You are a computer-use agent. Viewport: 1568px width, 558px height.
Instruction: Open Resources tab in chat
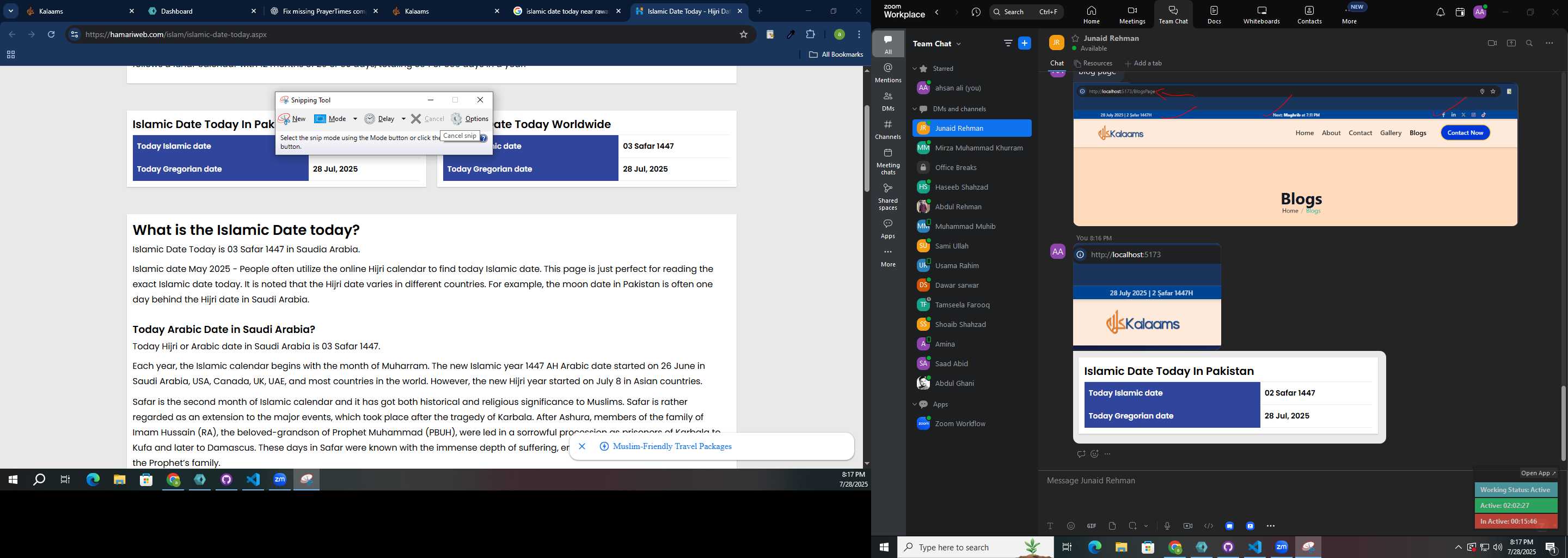1093,63
